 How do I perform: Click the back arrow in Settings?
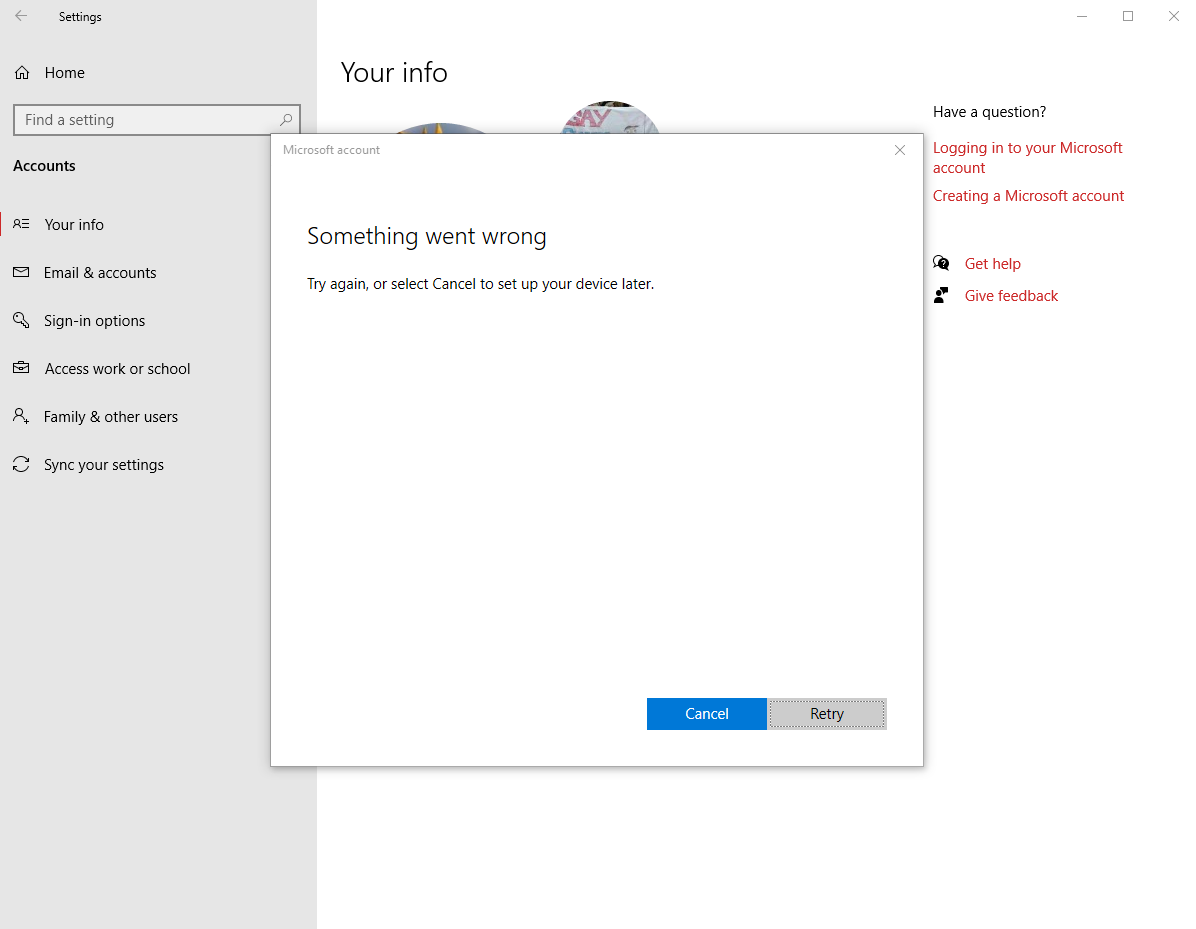[20, 16]
